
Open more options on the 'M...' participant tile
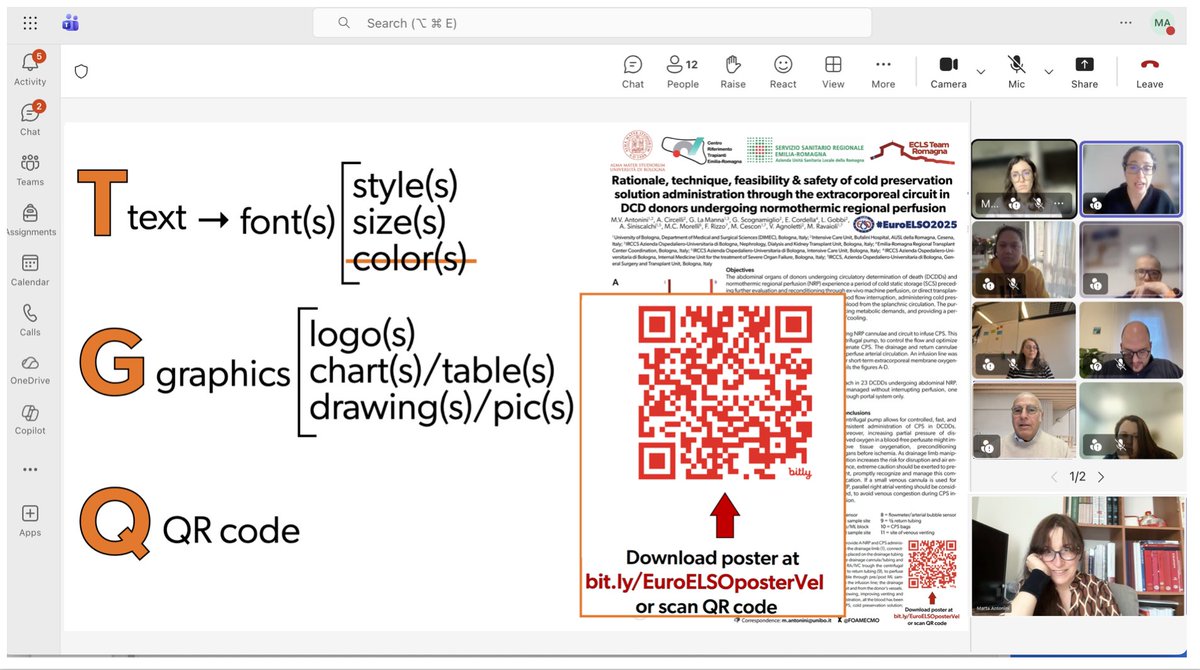(x=1059, y=203)
